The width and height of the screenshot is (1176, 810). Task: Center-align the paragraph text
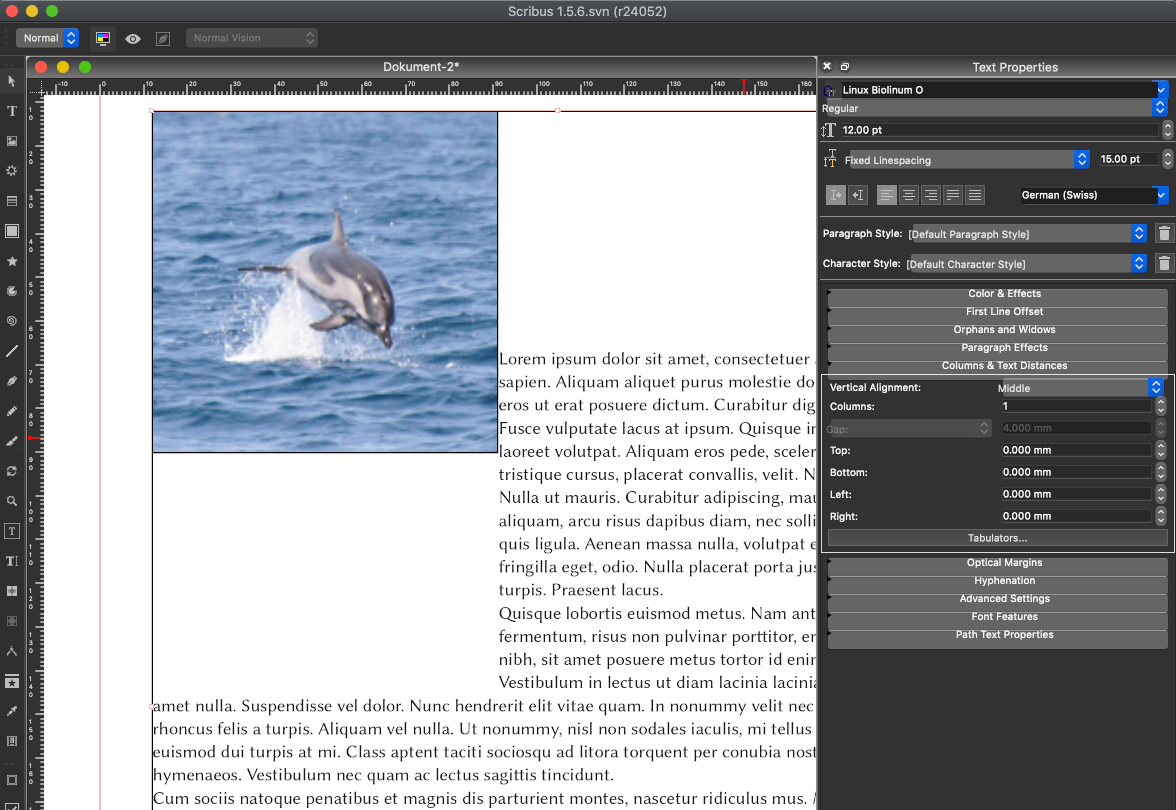909,195
